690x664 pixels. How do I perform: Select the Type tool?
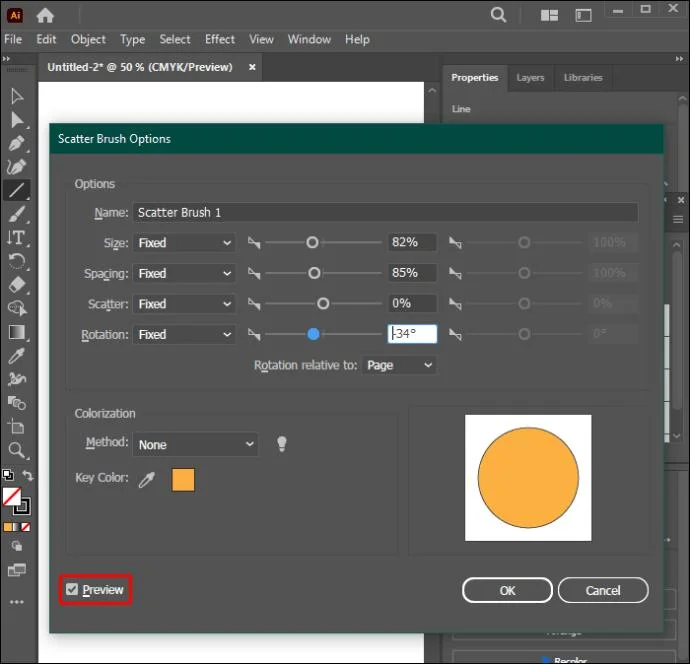(x=17, y=238)
